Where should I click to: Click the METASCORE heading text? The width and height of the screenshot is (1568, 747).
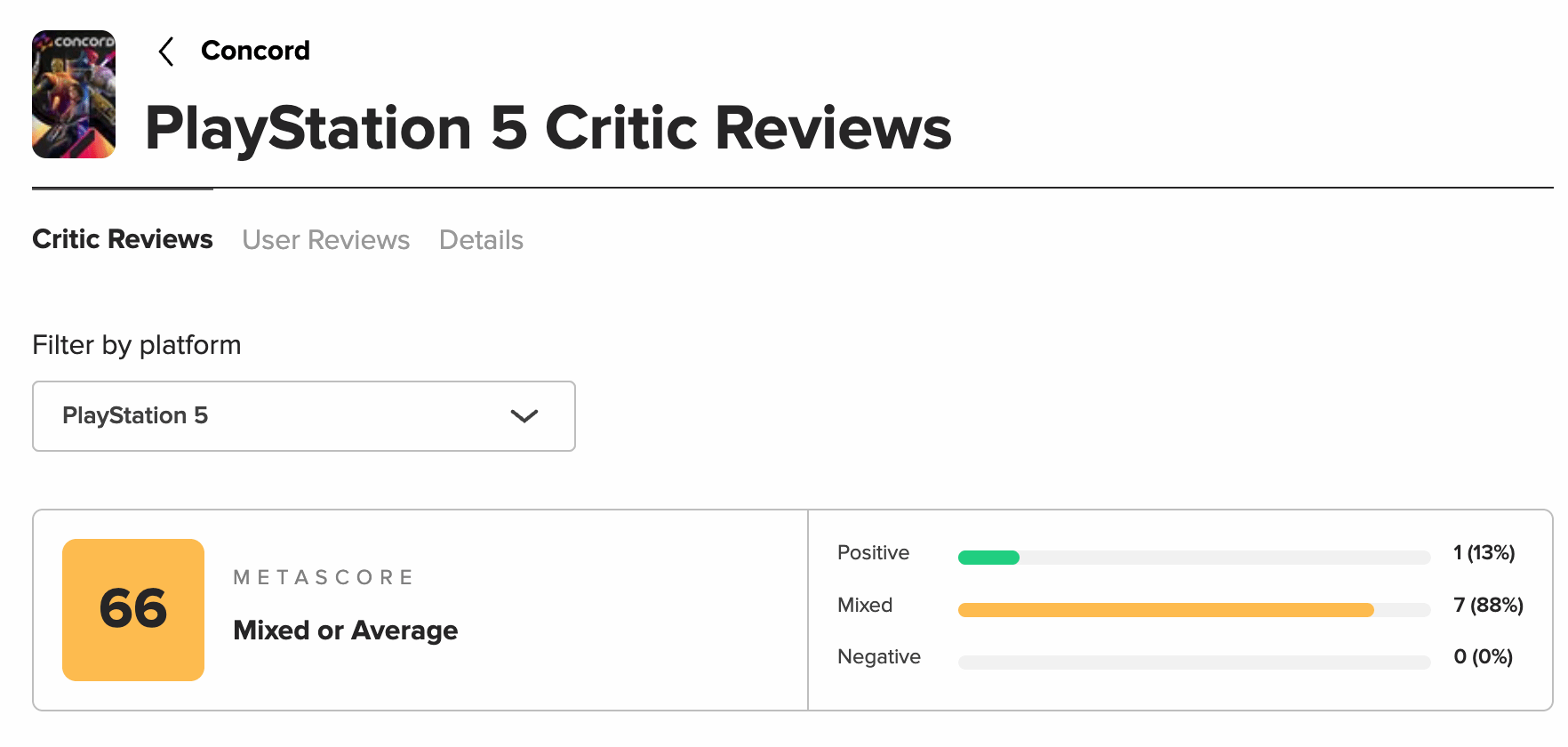click(x=324, y=578)
